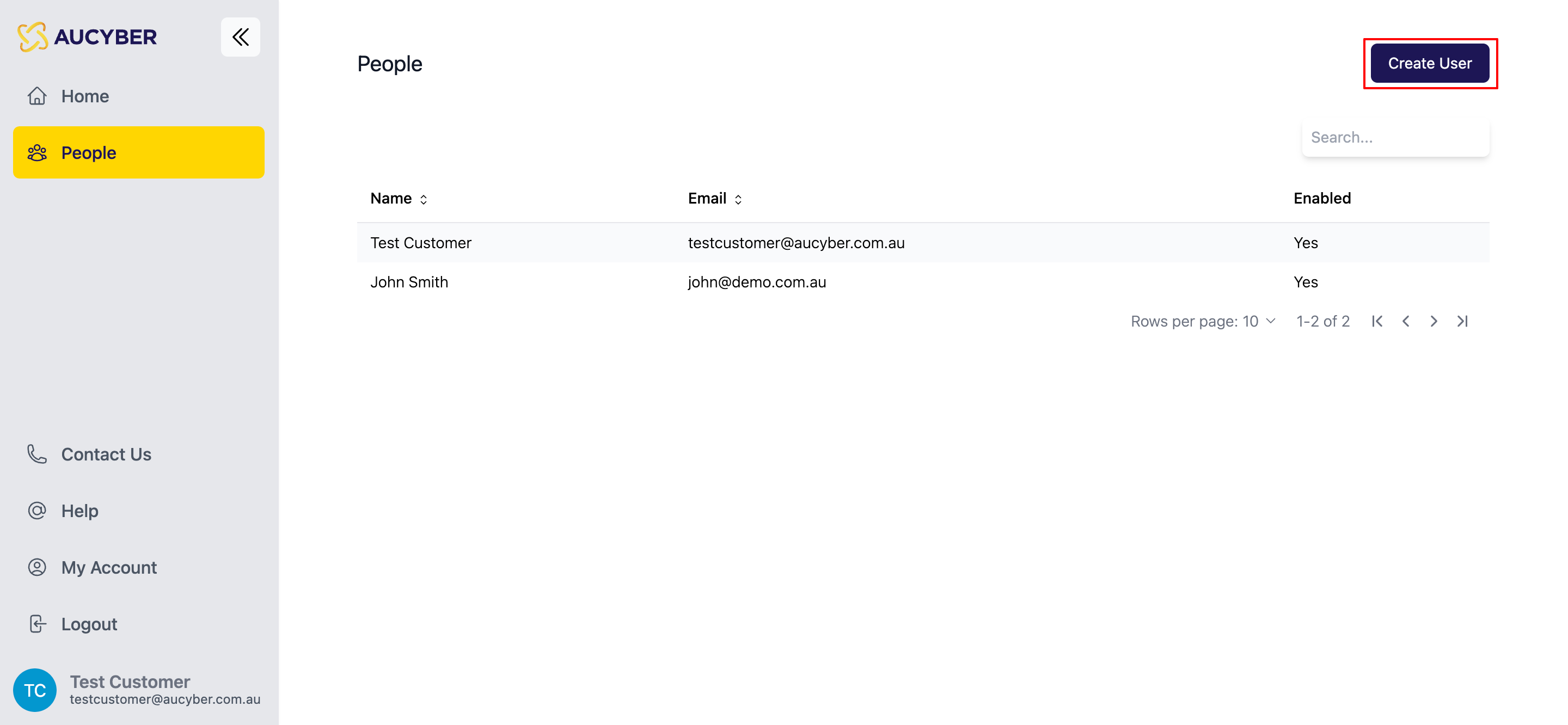This screenshot has height=725, width=1568.
Task: Click the AUCYBER logo
Action: (88, 37)
